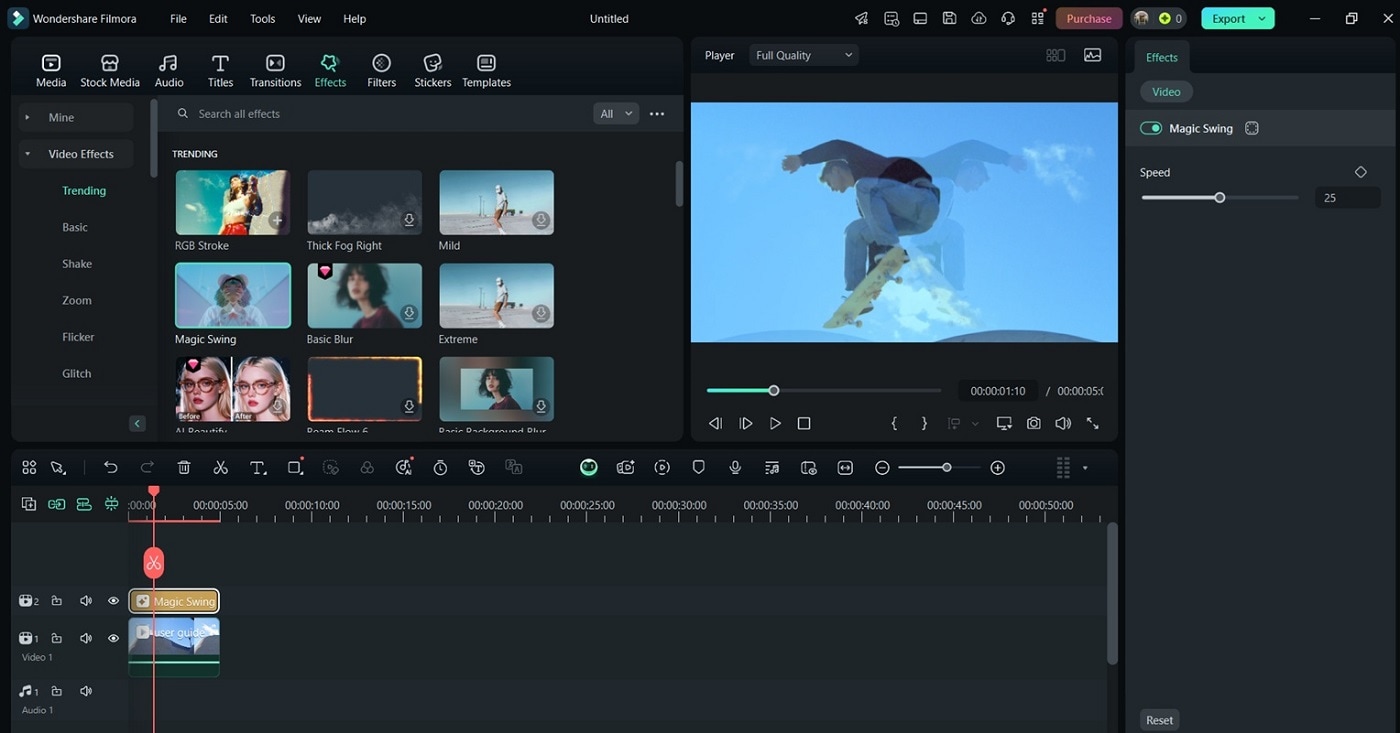Select the Basic Blur effect thumbnail
The width and height of the screenshot is (1400, 733).
364,296
